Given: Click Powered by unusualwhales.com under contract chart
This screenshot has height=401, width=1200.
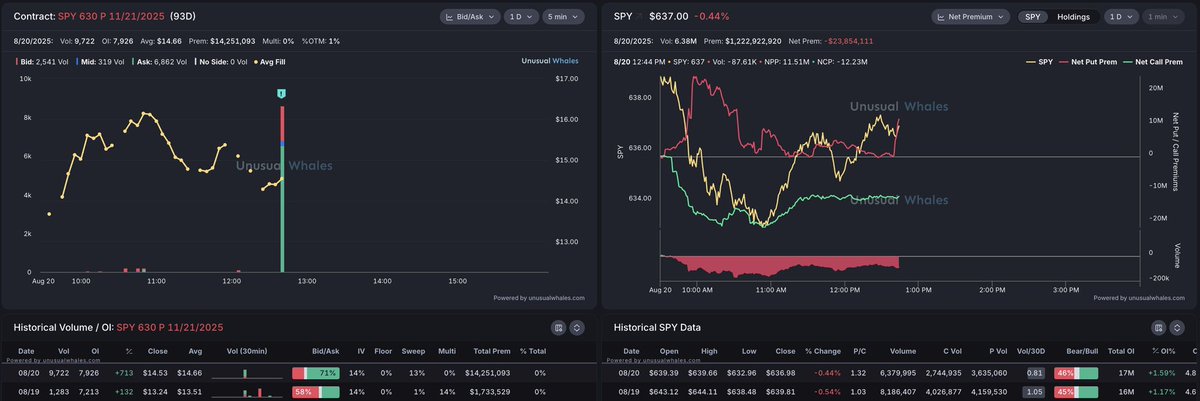Looking at the screenshot, I should (540, 298).
